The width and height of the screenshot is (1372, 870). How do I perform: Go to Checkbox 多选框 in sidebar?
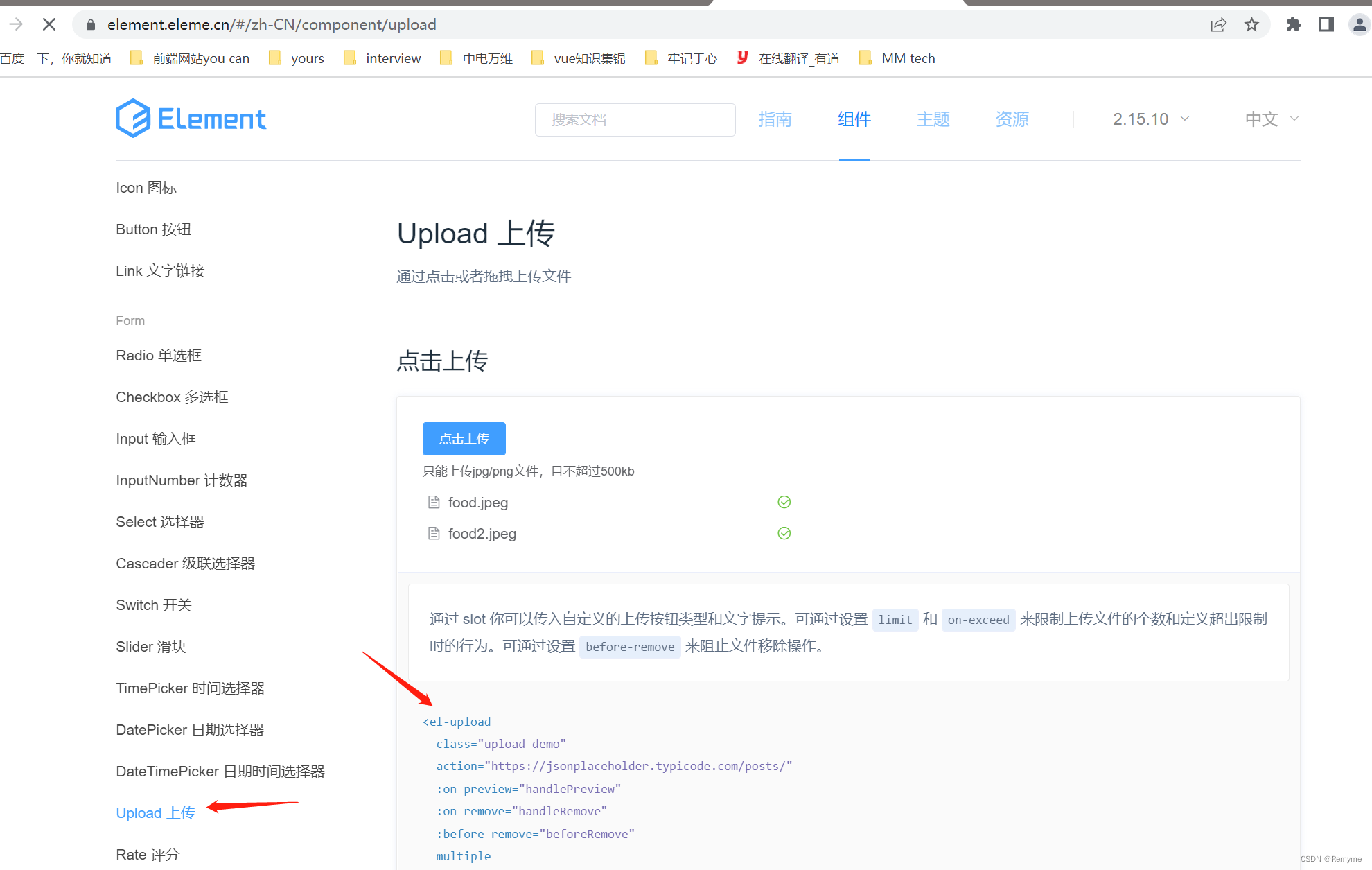(172, 397)
